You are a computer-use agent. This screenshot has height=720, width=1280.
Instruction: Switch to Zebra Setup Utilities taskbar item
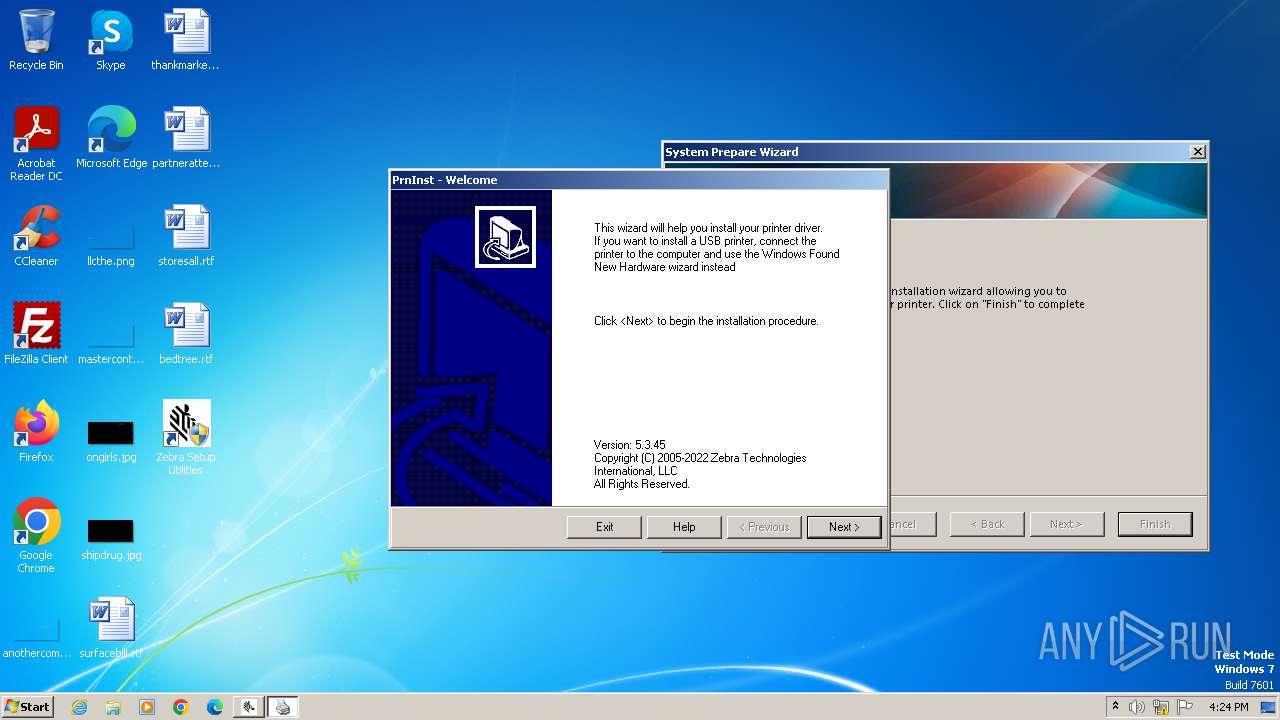point(249,707)
